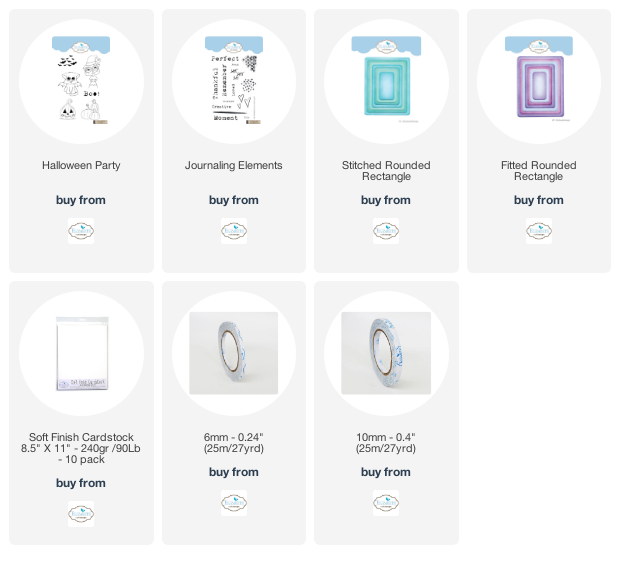620x565 pixels.
Task: Open Halloween Party stamp set image
Action: click(81, 81)
